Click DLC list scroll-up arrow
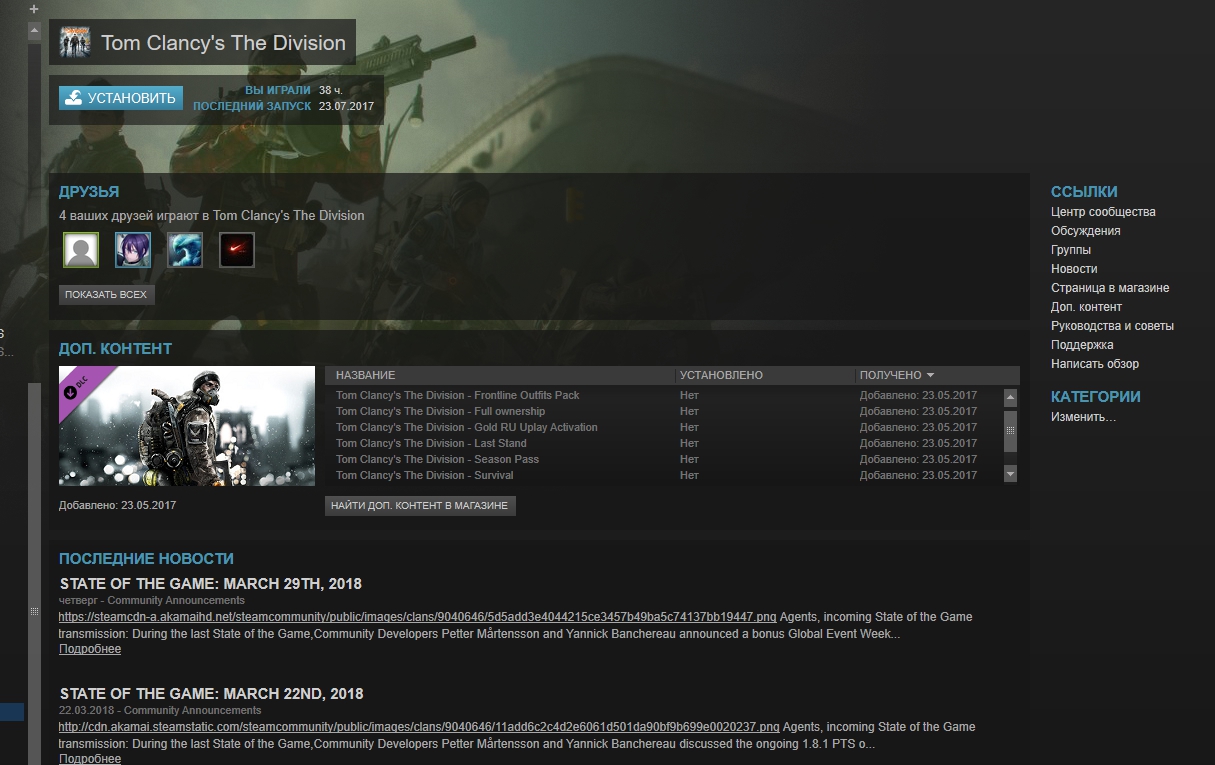Viewport: 1215px width, 765px height. pyautogui.click(x=1010, y=396)
